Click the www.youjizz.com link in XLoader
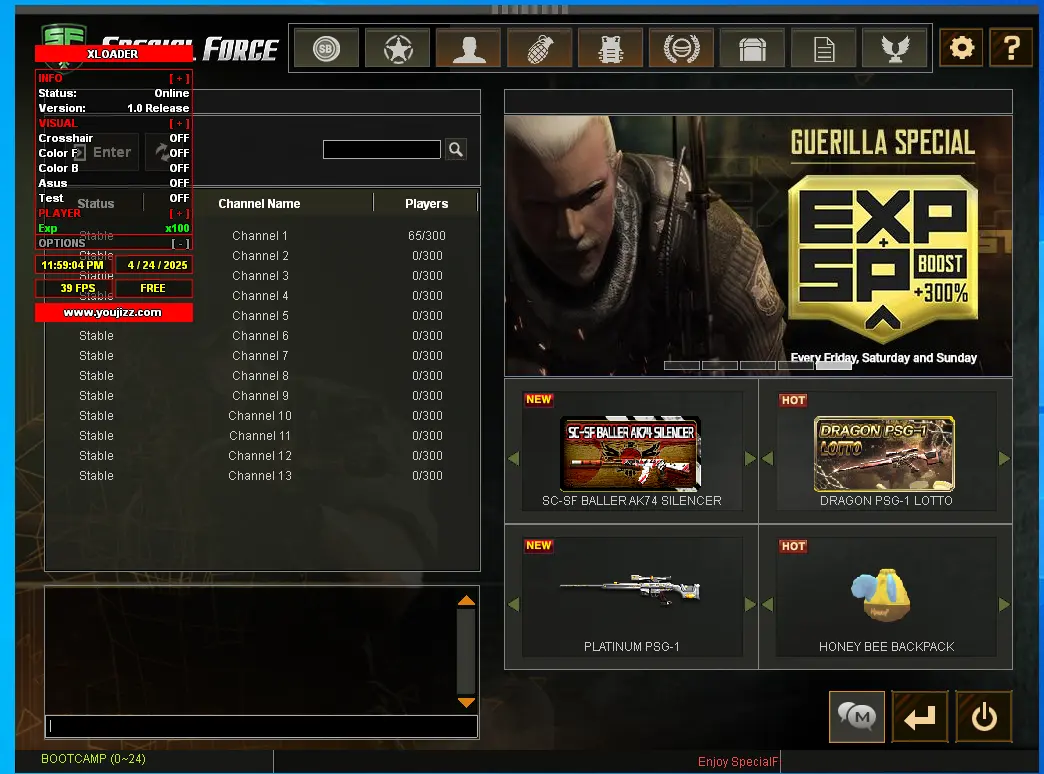 click(x=113, y=312)
